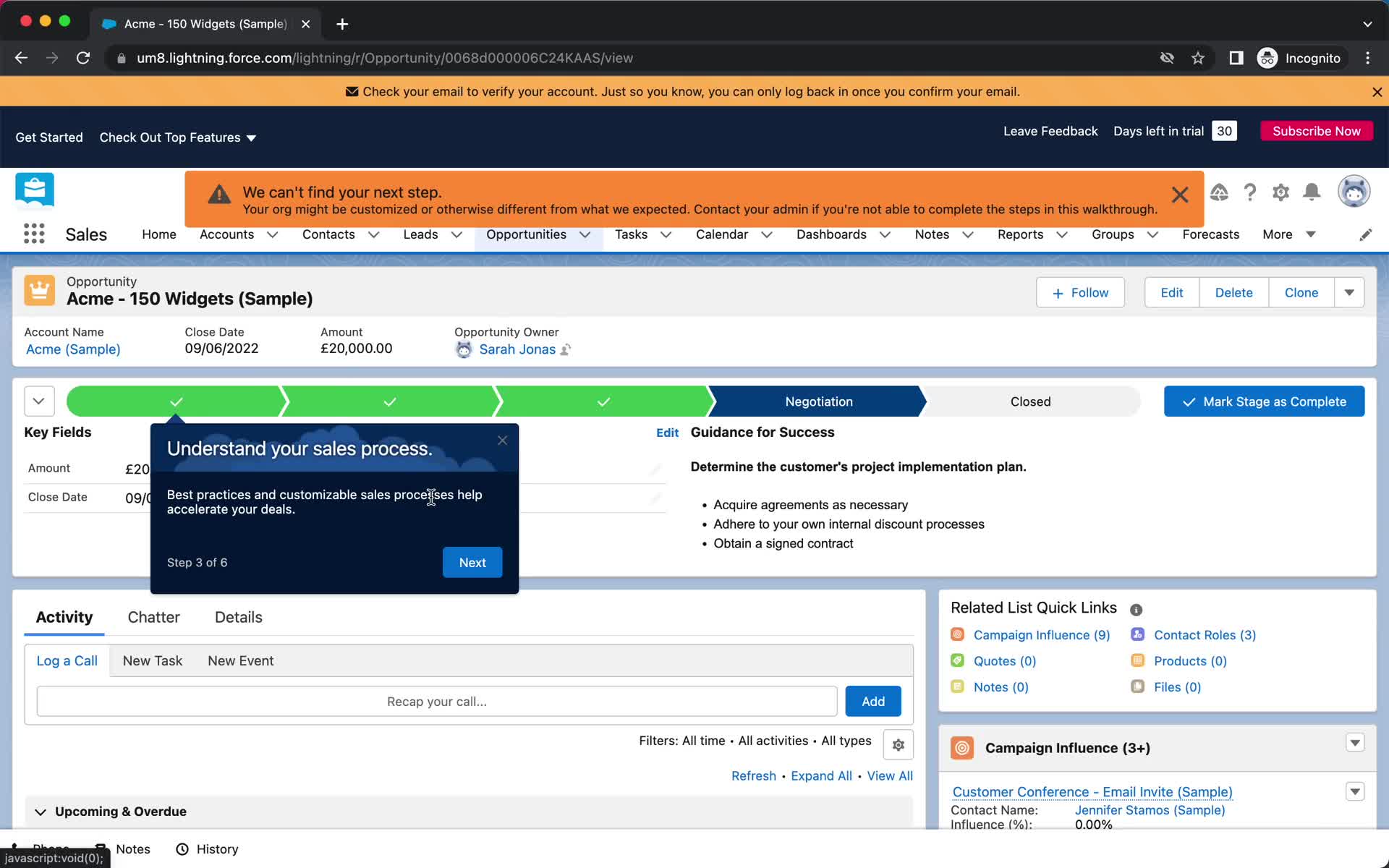Image resolution: width=1389 pixels, height=868 pixels.
Task: Open more record actions dropdown next to Clone
Action: pyautogui.click(x=1349, y=292)
